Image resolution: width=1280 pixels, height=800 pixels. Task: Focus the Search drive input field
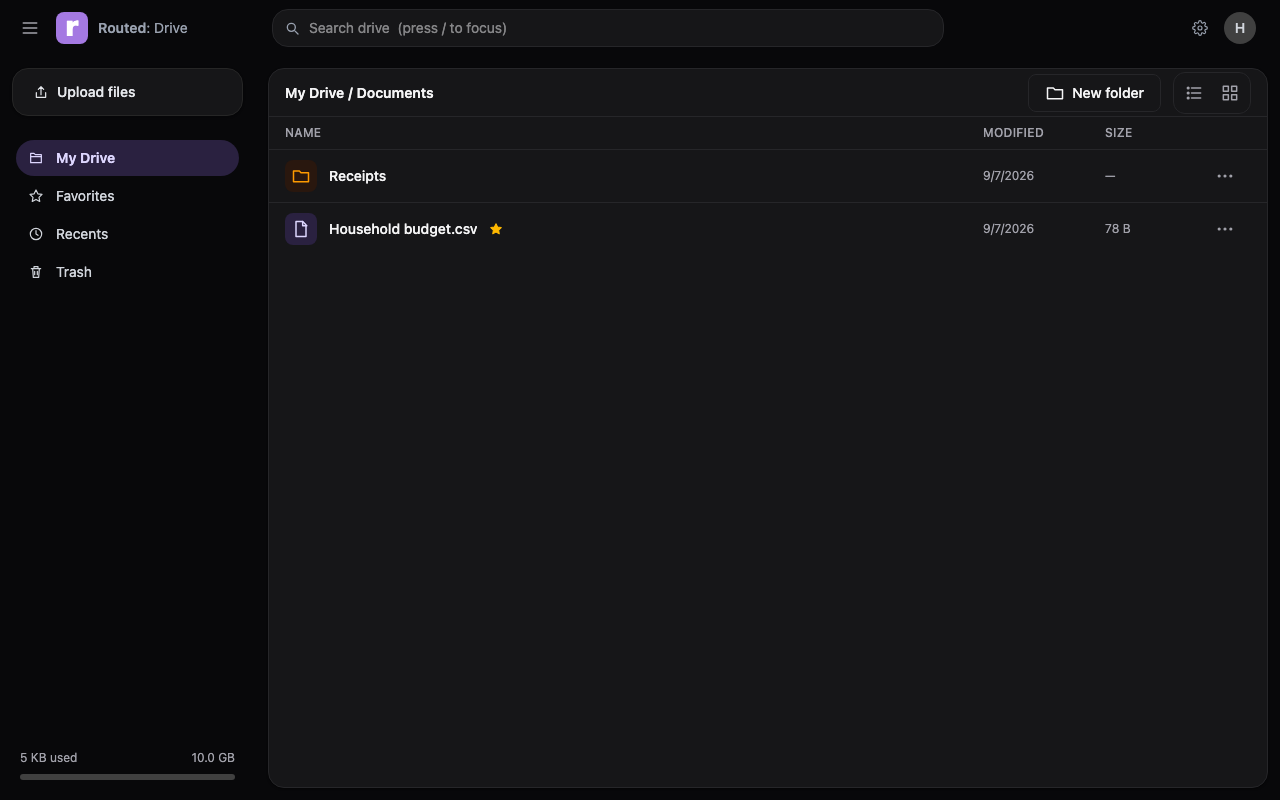(608, 28)
